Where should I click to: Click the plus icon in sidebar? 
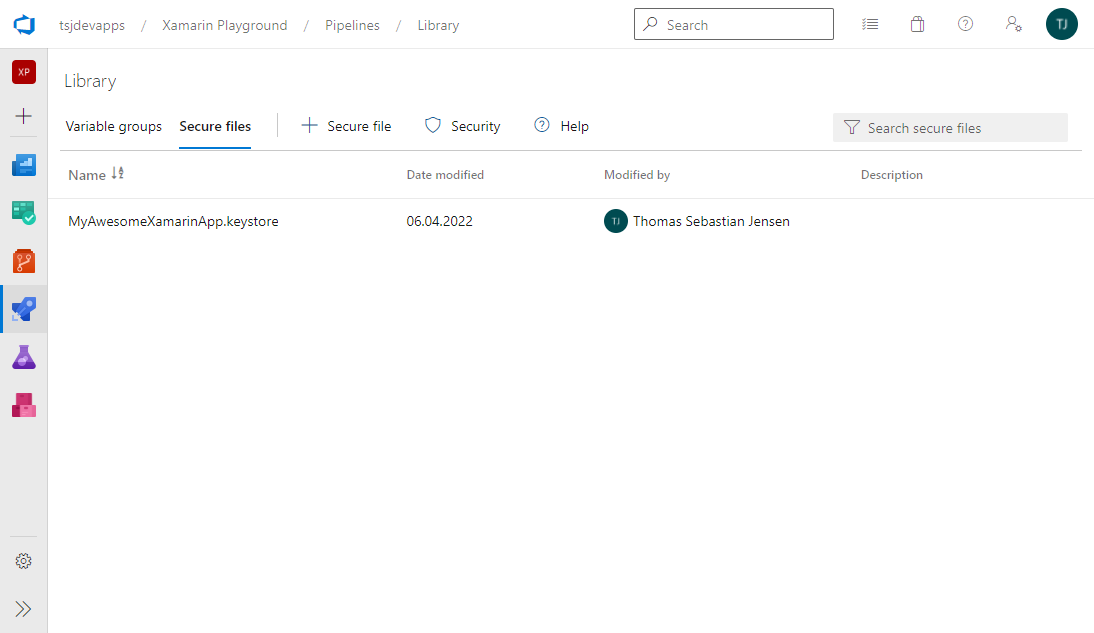tap(24, 116)
